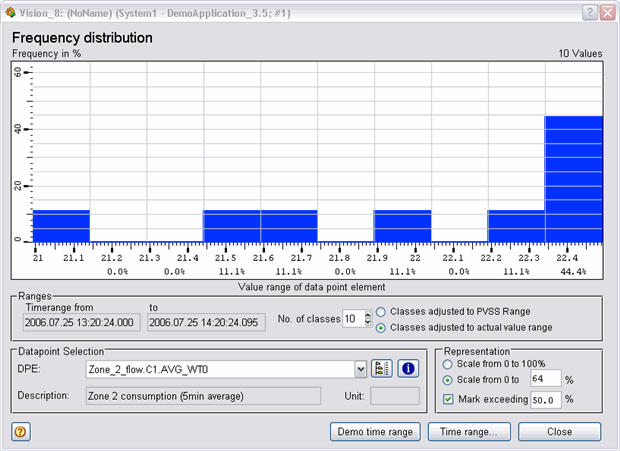
Task: Click the yellow help icon at bottom left
Action: coord(19,431)
